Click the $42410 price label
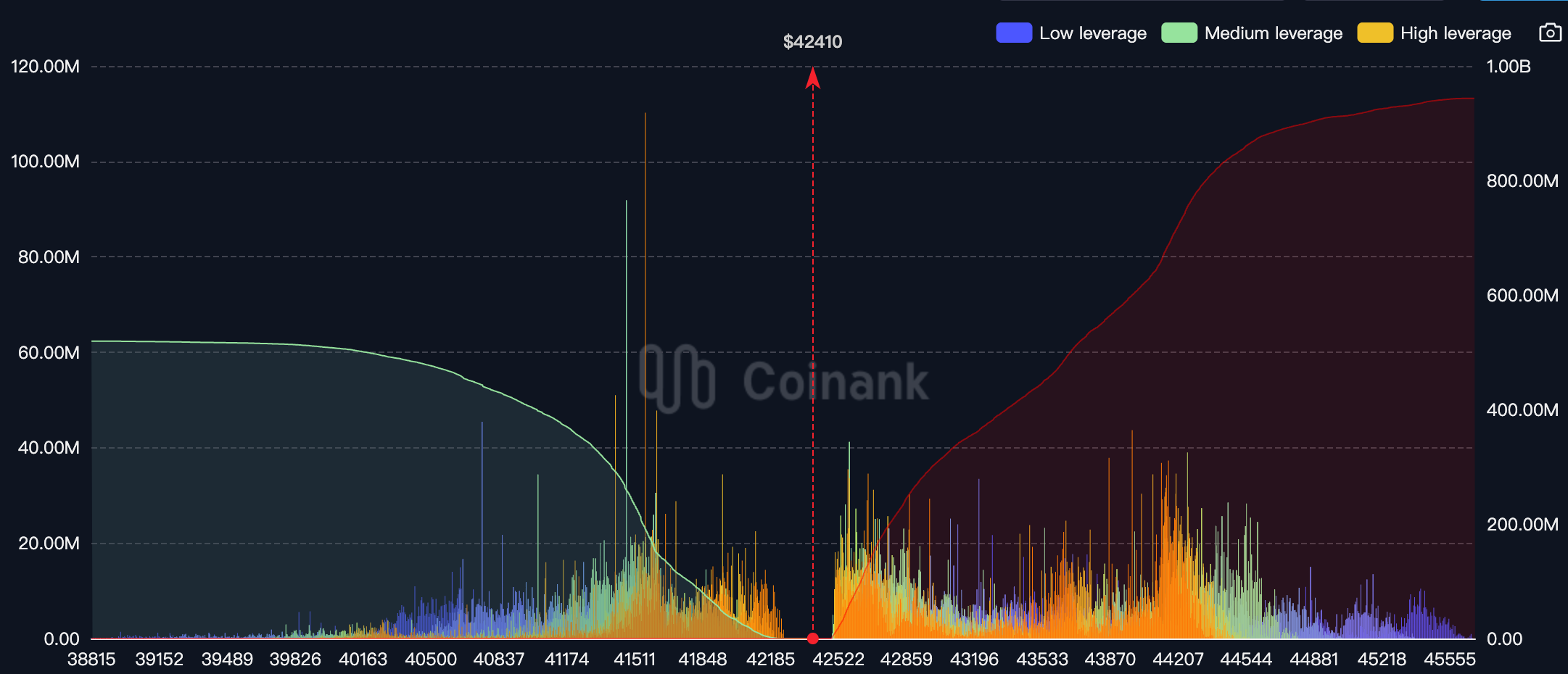 pos(813,42)
